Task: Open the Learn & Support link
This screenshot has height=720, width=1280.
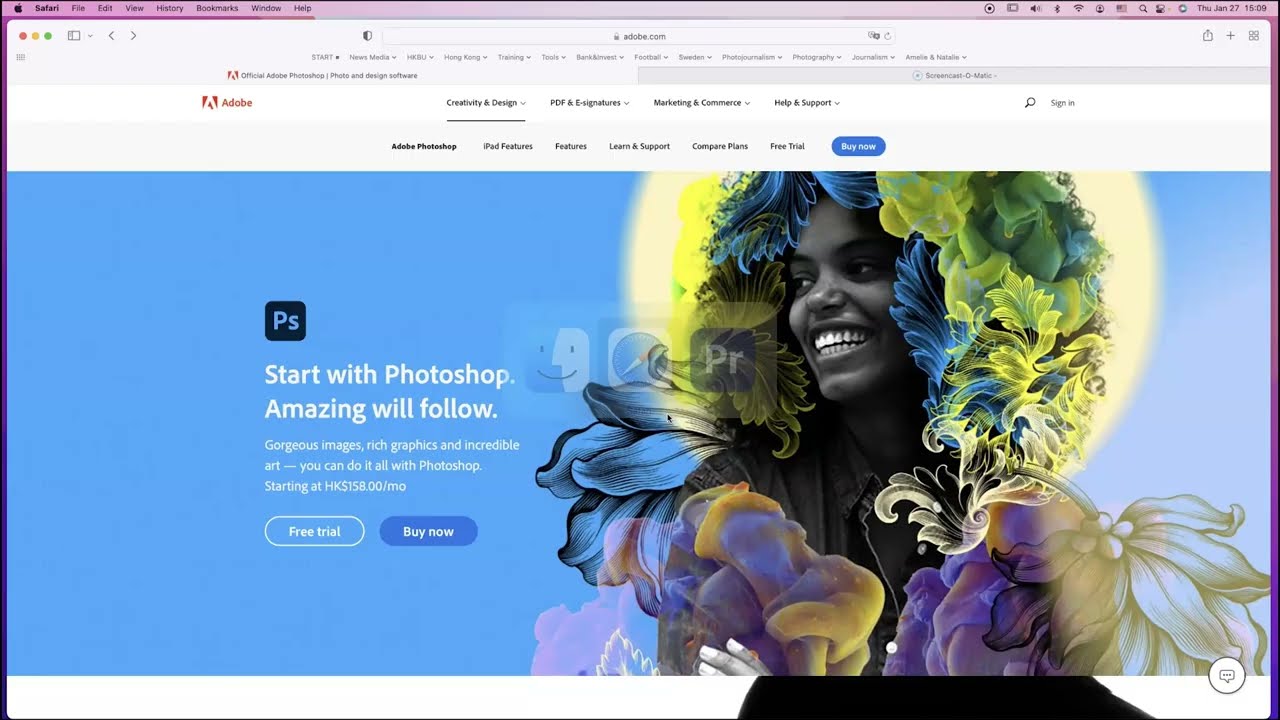Action: (639, 146)
